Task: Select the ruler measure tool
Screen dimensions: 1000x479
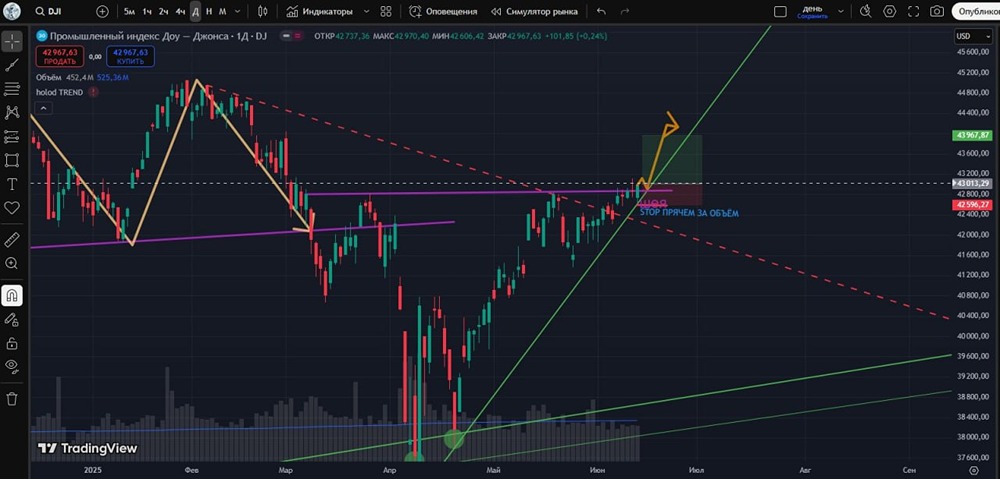Action: 11,239
